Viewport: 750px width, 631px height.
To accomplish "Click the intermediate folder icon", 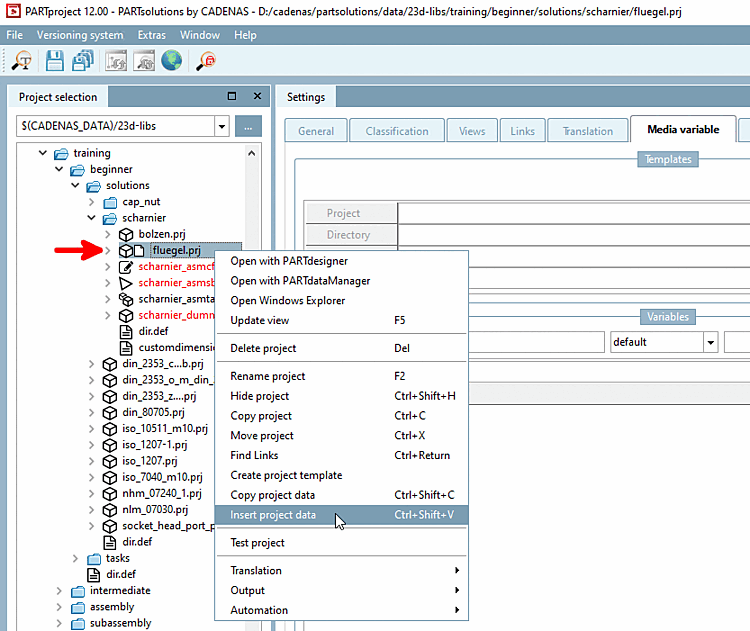I will 77,591.
